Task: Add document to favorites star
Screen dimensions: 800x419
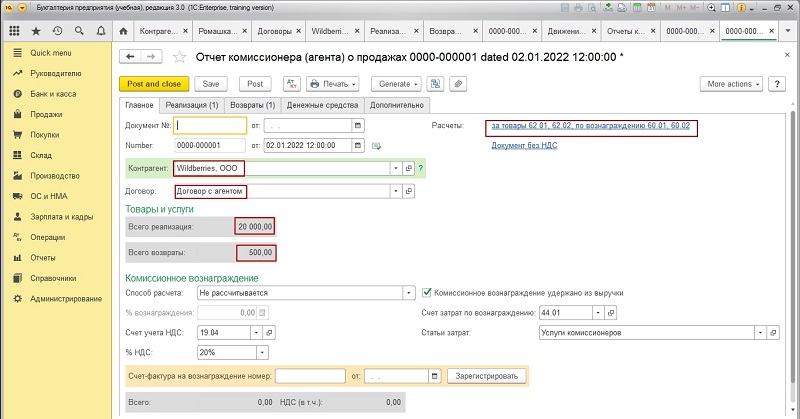Action: pyautogui.click(x=179, y=57)
